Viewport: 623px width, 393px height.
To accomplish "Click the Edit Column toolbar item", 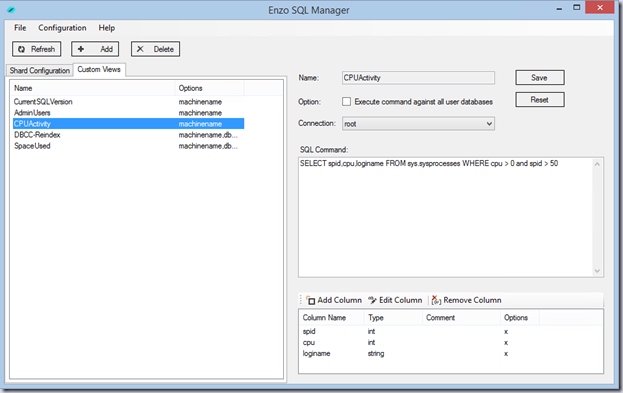I will [395, 300].
